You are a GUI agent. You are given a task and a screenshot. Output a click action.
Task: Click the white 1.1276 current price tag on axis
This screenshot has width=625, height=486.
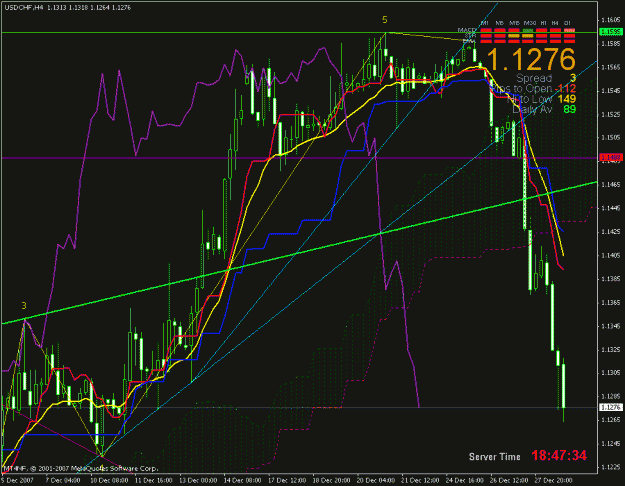(x=611, y=407)
